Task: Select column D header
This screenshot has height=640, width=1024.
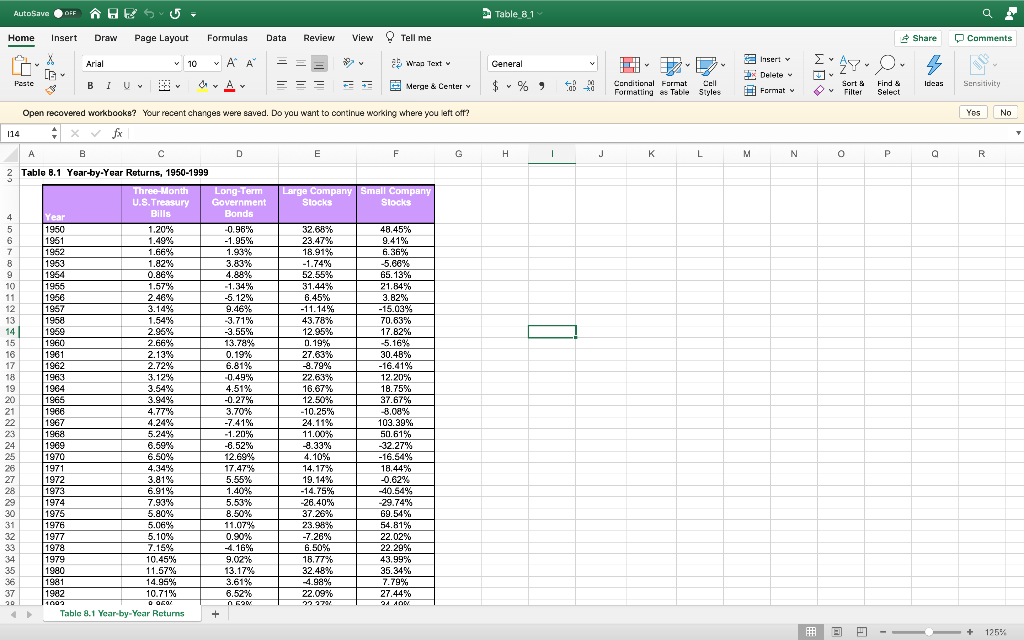Action: click(x=239, y=154)
